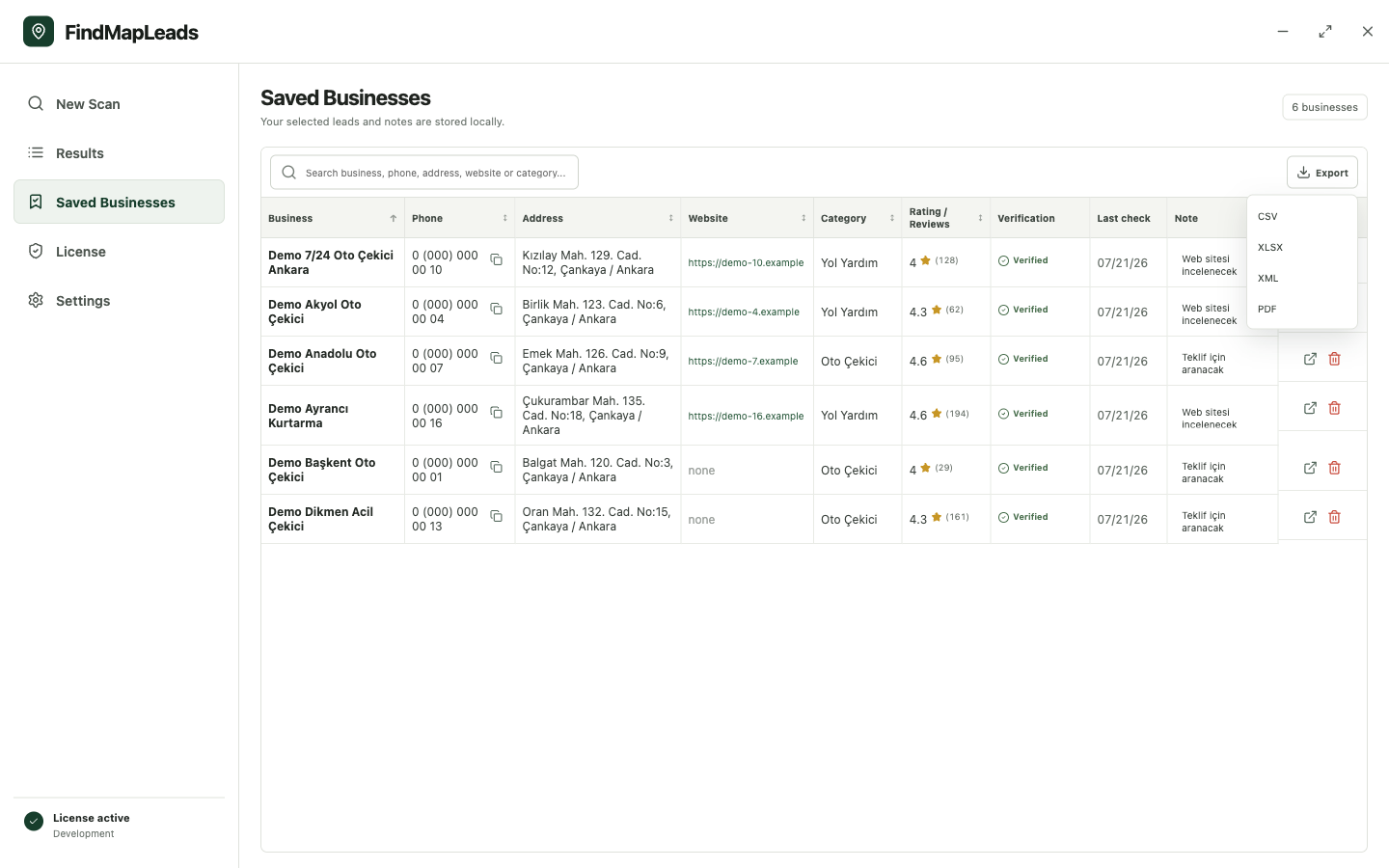Delete Demo Başkent Oto Çekici row

1335,468
